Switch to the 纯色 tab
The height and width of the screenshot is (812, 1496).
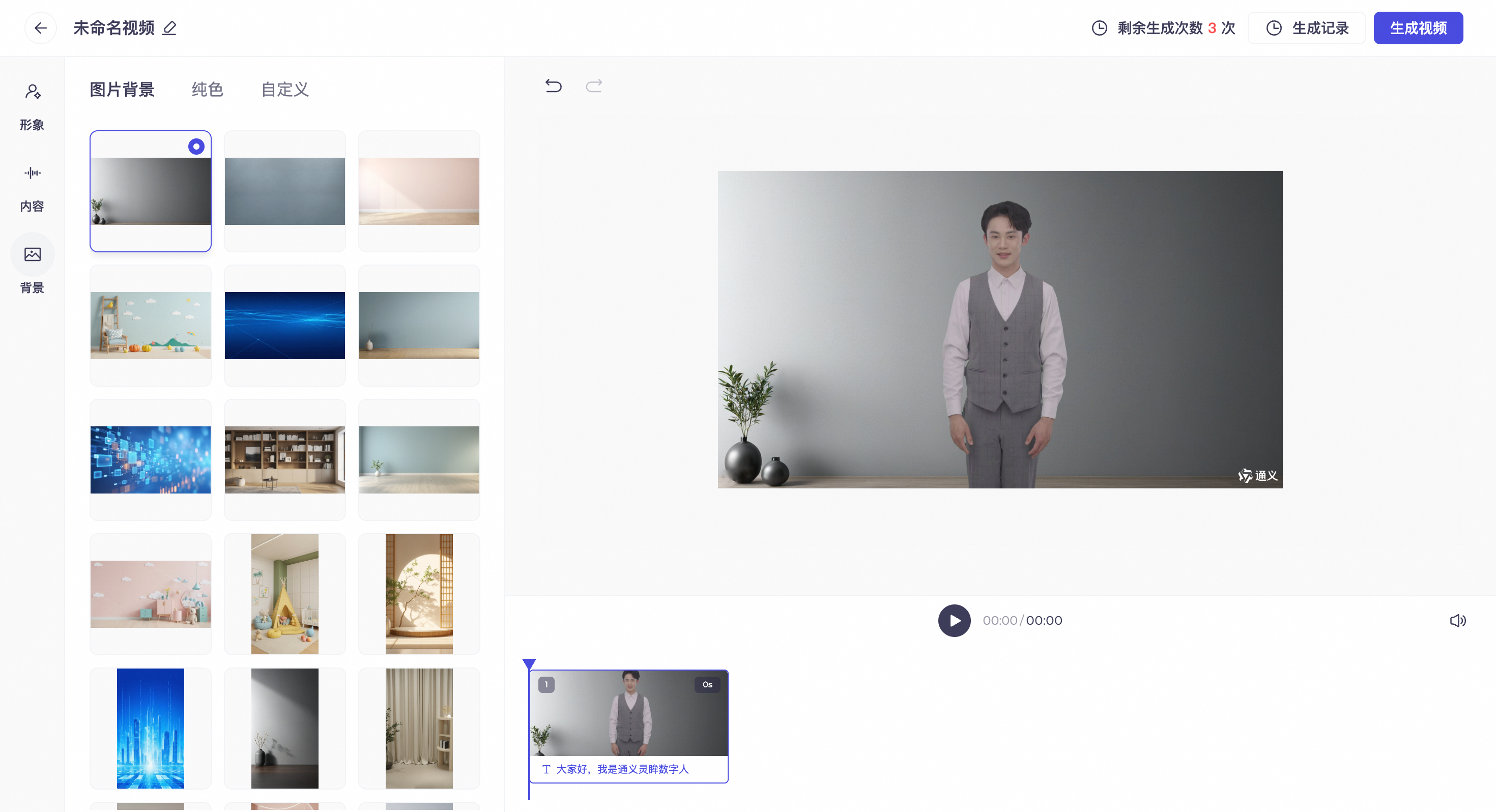click(207, 90)
